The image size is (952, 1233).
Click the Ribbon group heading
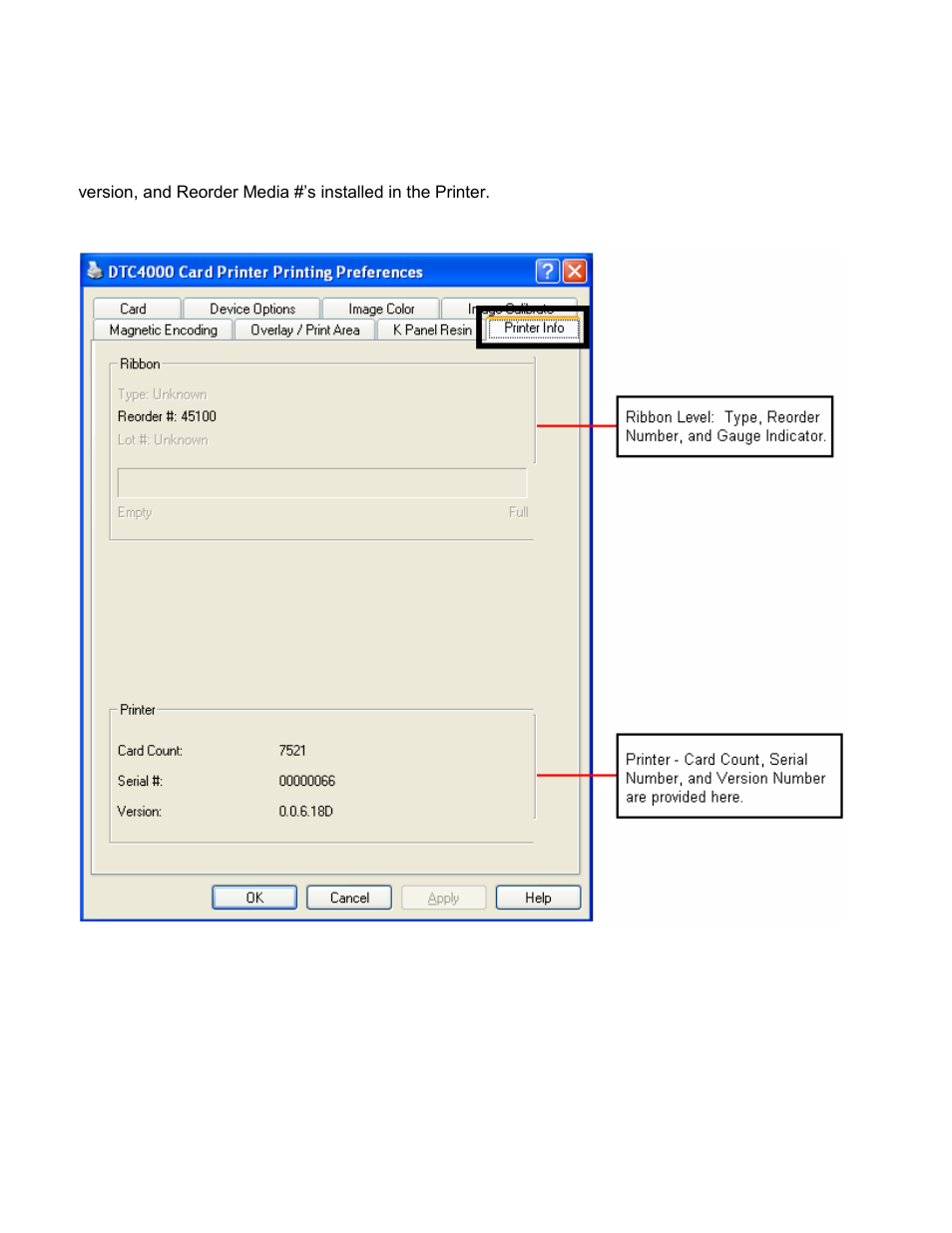click(140, 364)
